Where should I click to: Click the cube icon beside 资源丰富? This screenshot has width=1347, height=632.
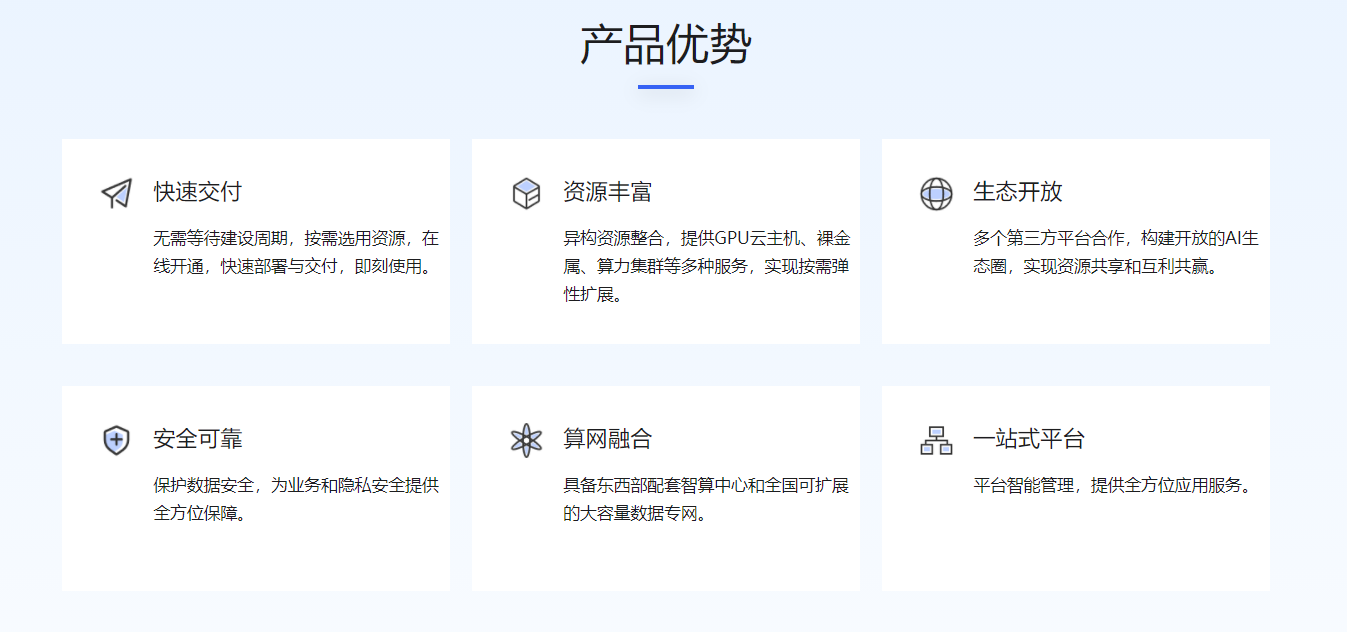coord(526,193)
